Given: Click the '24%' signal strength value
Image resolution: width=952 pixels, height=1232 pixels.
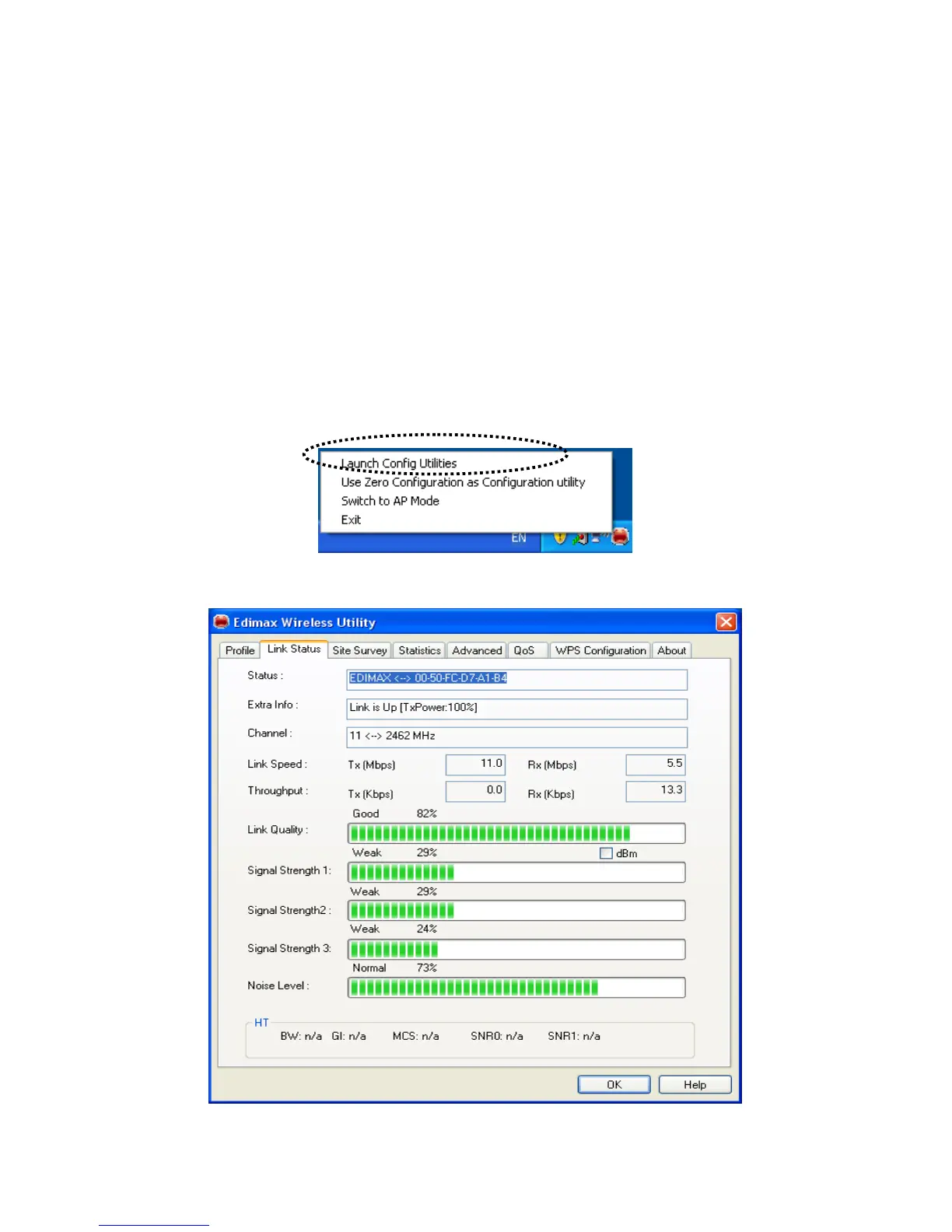Looking at the screenshot, I should pos(426,929).
